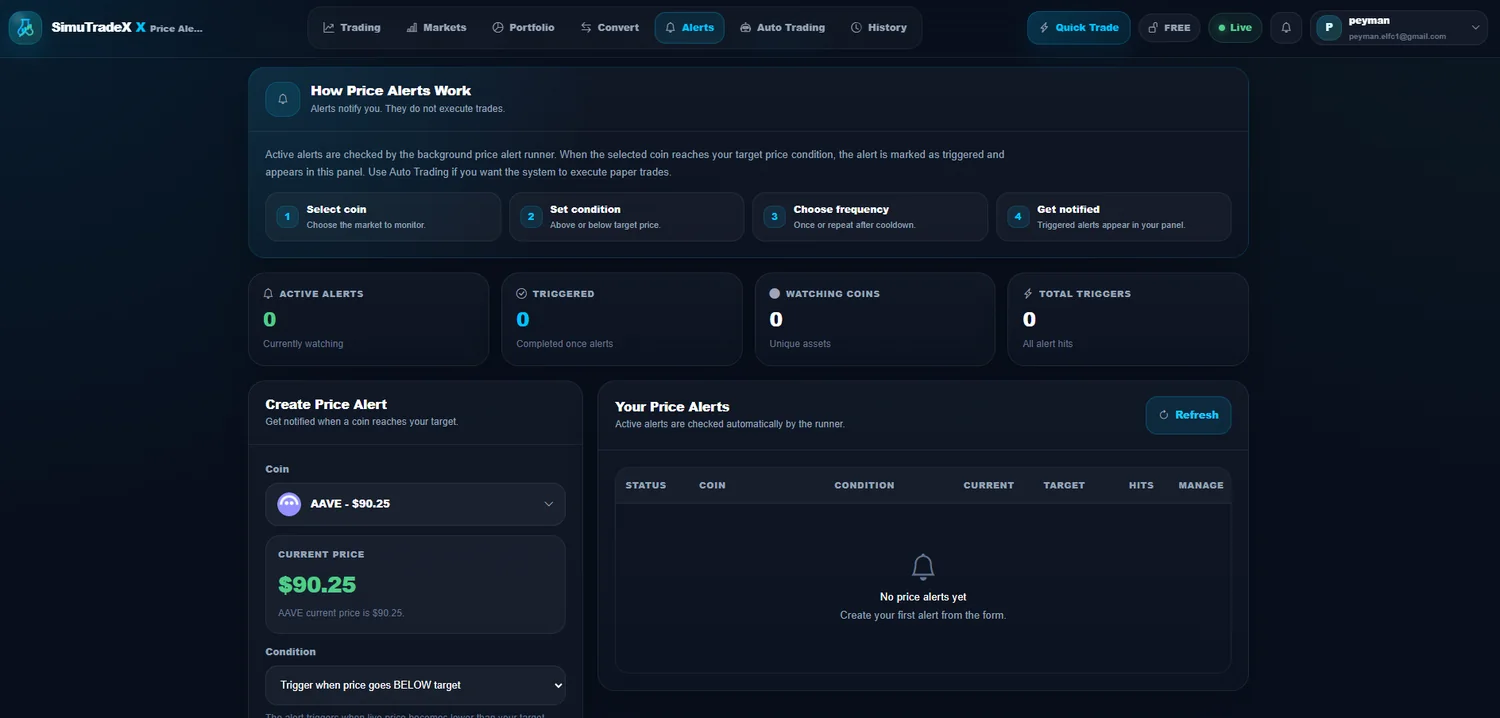Viewport: 1500px width, 718px height.
Task: Click the Get notified step card
Action: coord(1114,217)
